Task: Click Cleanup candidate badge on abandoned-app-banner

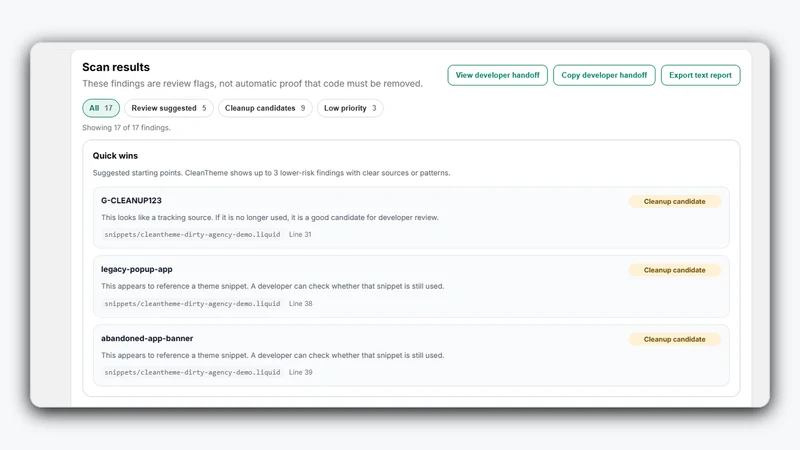Action: [674, 339]
